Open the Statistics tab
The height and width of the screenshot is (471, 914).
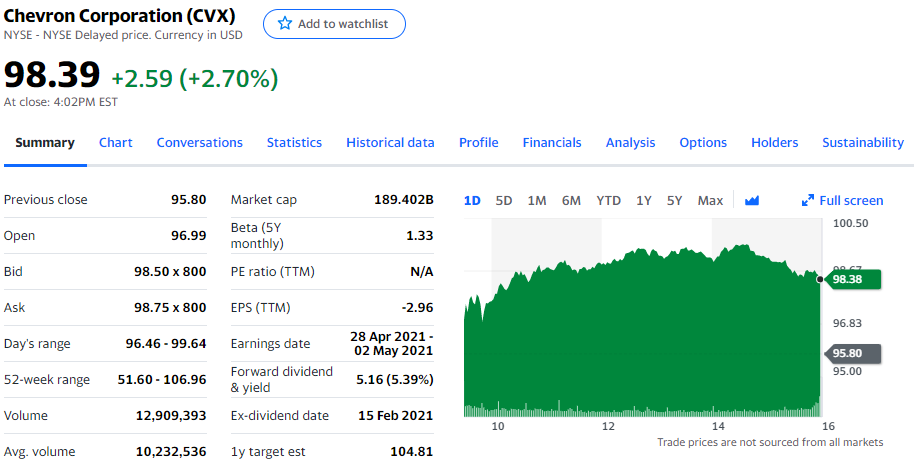click(294, 143)
